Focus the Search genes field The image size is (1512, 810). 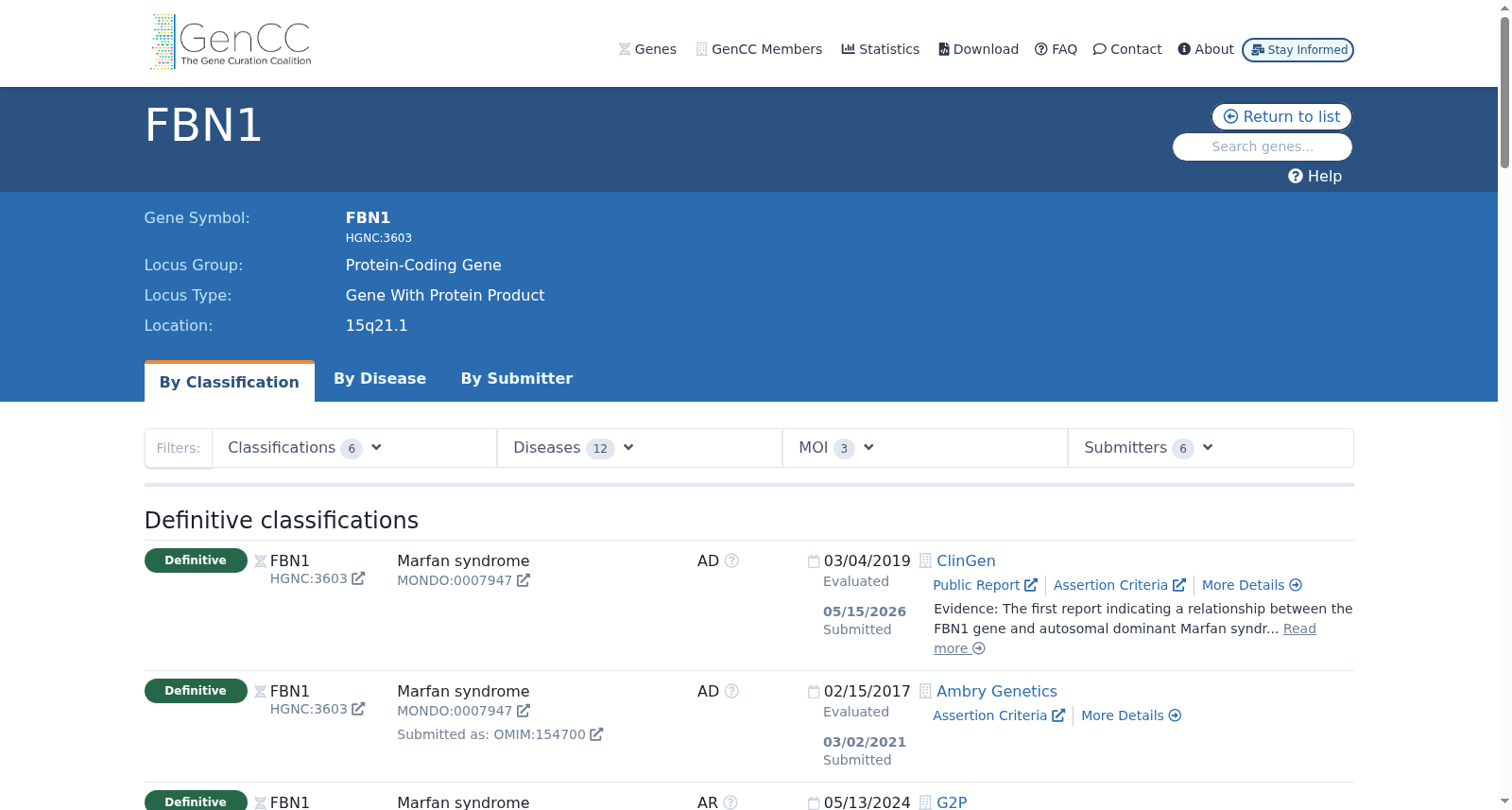point(1263,146)
